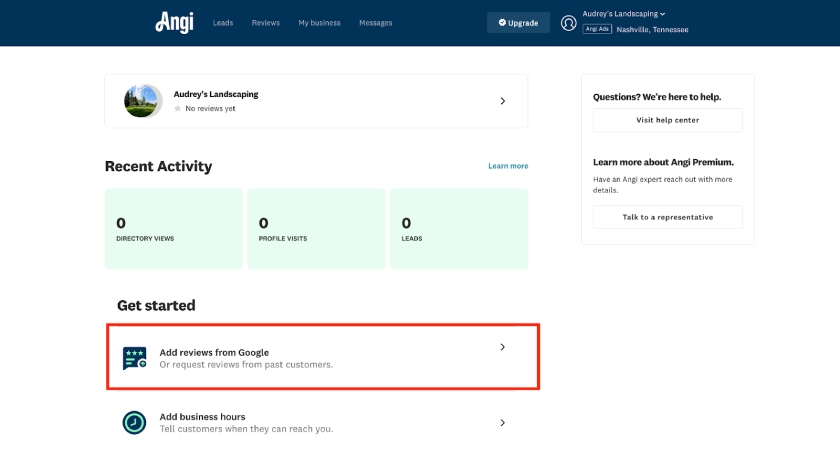Go to Reviews in the navigation
This screenshot has width=840, height=457.
266,23
